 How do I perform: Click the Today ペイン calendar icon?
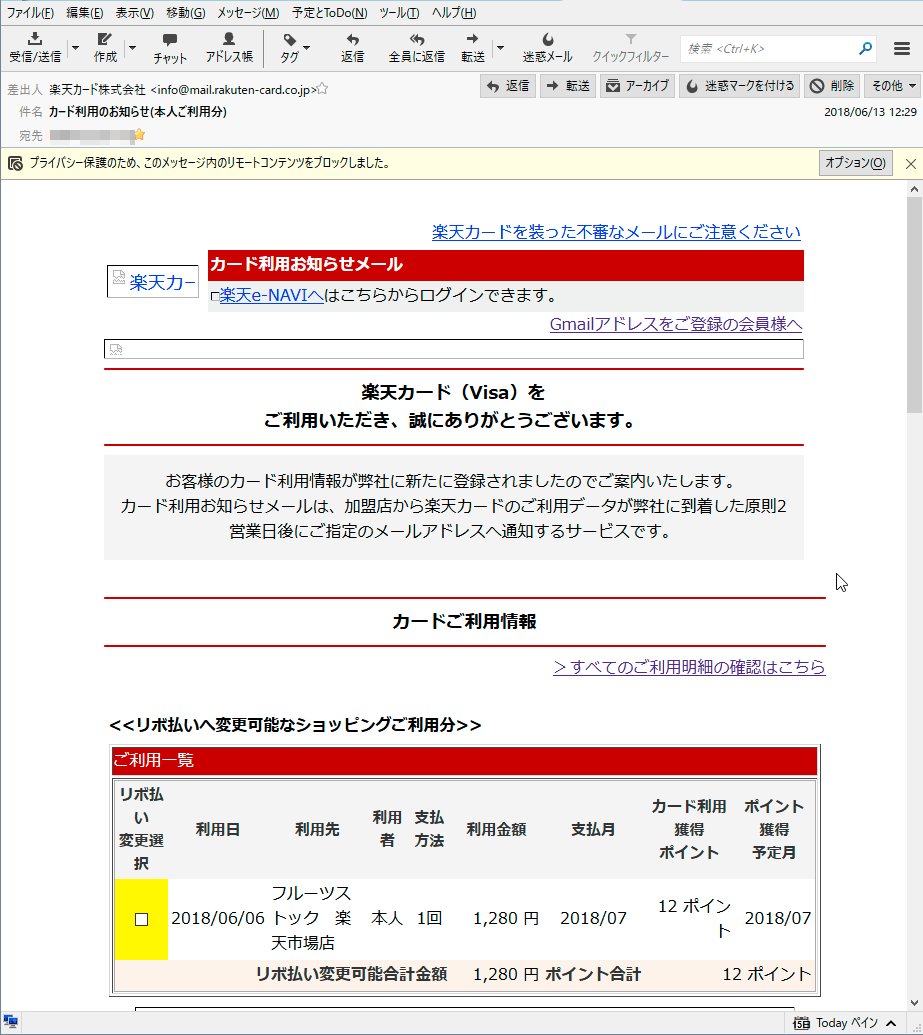tap(801, 1023)
